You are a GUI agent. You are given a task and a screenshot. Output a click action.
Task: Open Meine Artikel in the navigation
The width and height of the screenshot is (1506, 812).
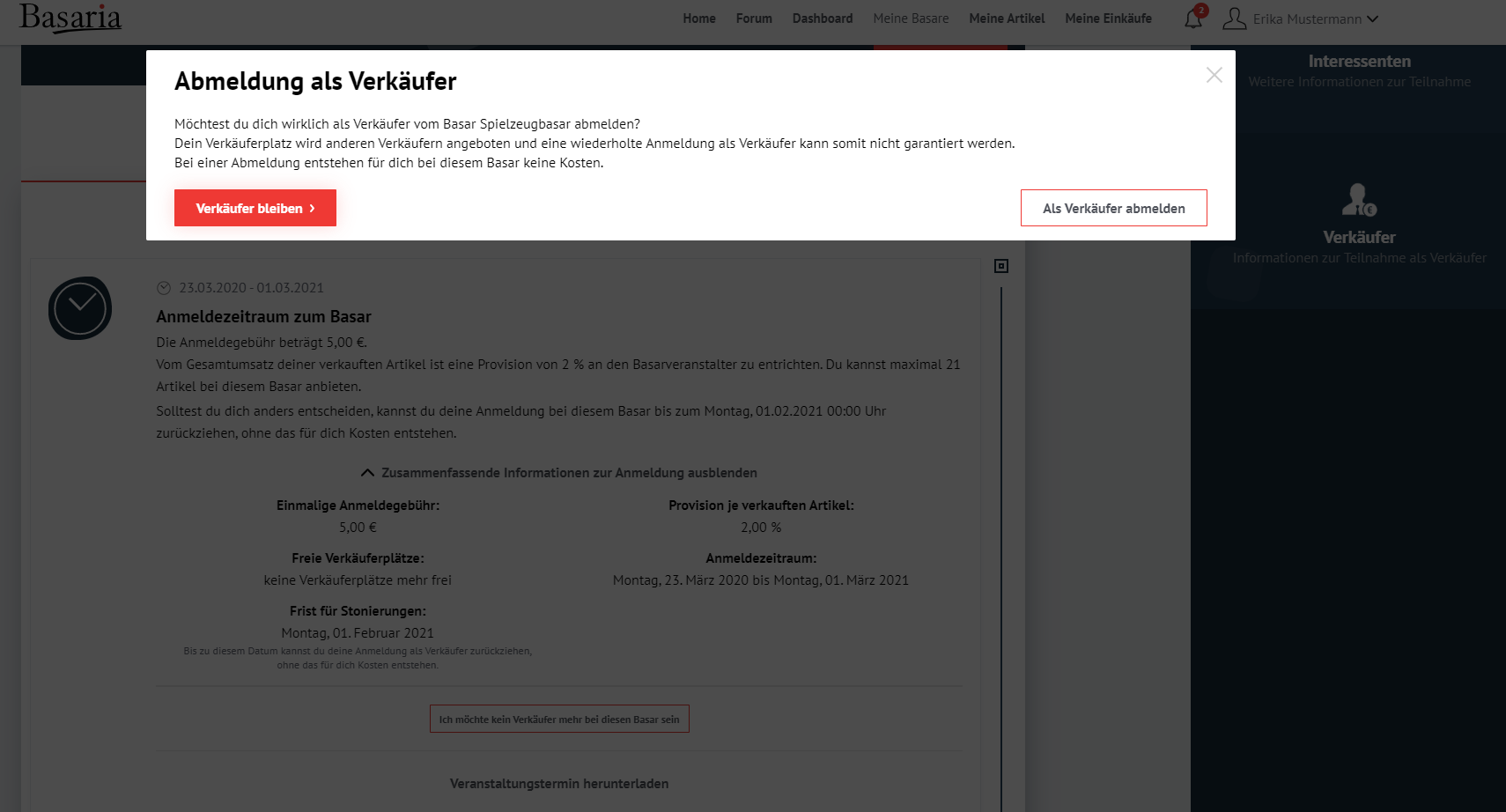(1007, 18)
